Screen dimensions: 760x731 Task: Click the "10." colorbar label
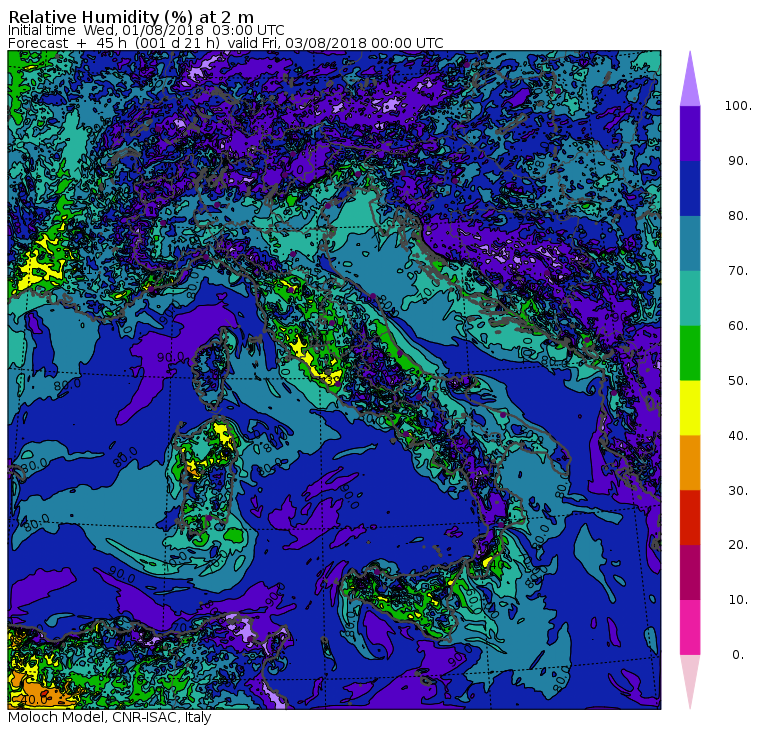pyautogui.click(x=738, y=600)
